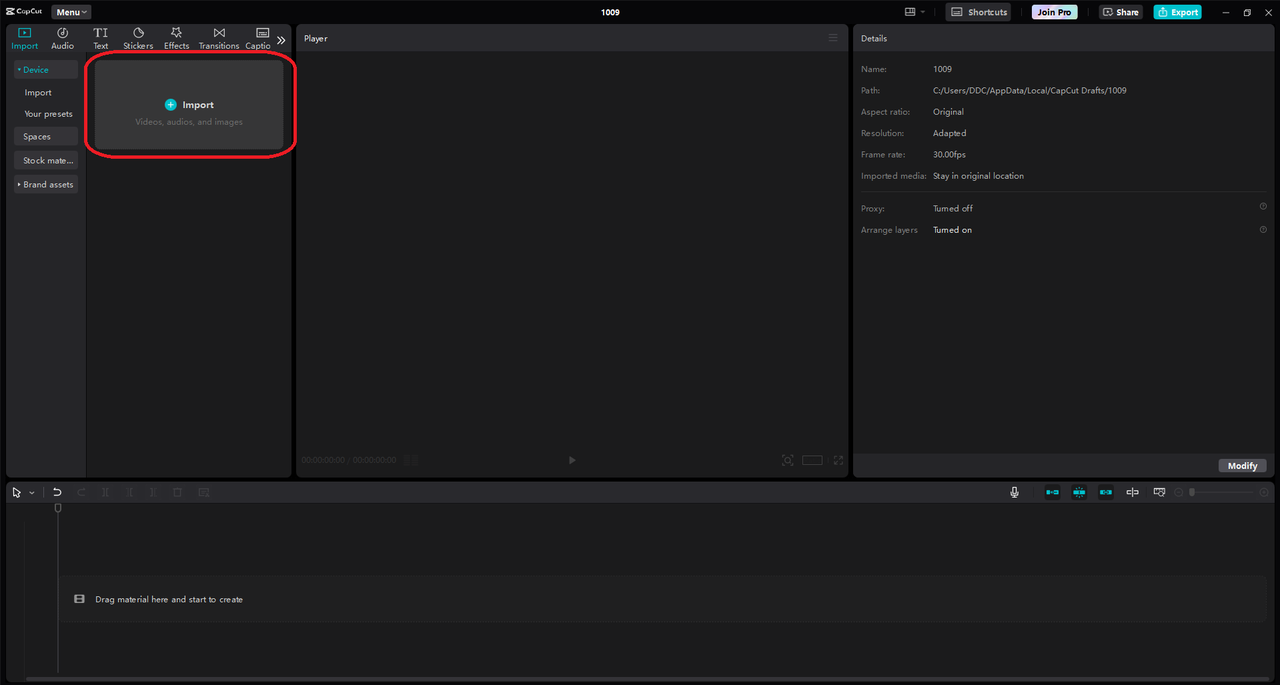Toggle the preview axis icon

1132,492
